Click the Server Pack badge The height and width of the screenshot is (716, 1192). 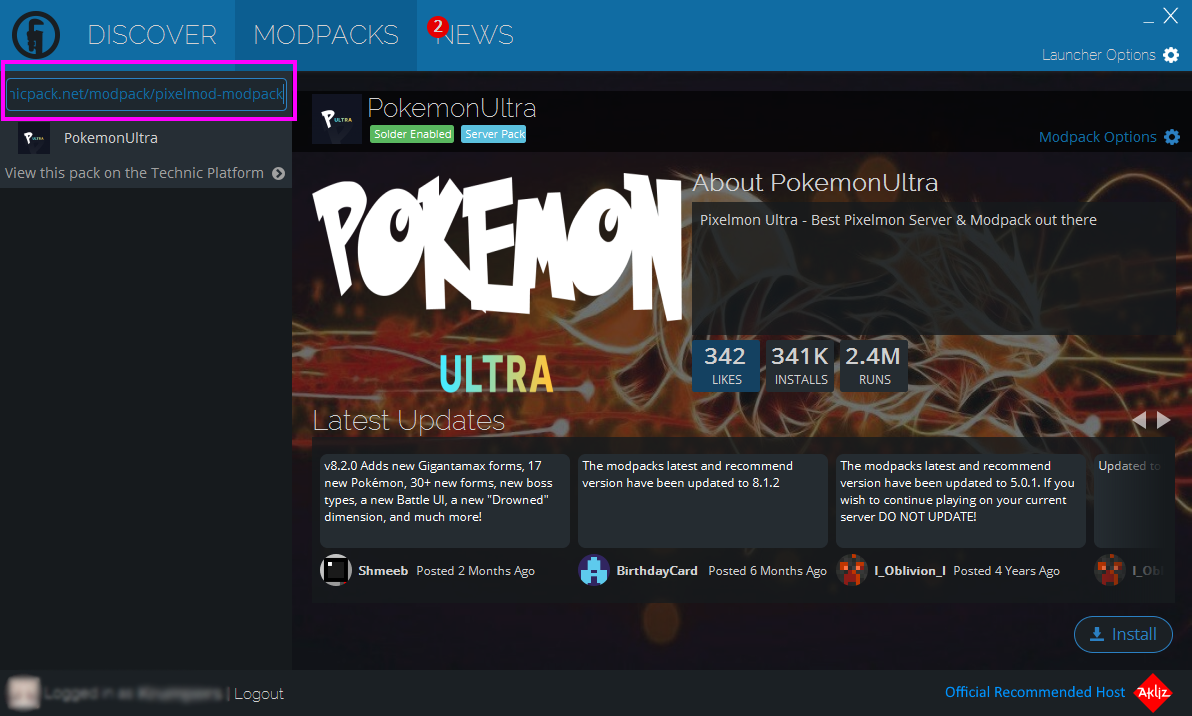coord(494,134)
